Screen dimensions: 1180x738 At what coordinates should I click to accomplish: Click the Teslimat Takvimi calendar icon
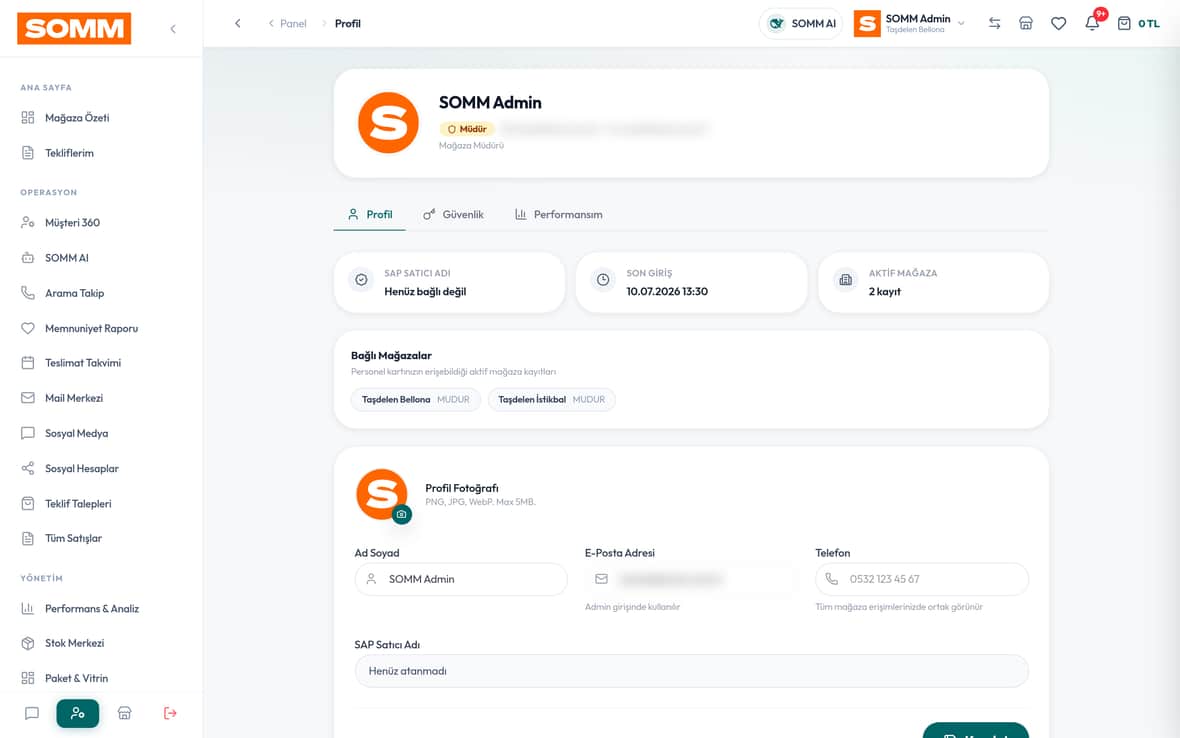click(x=28, y=363)
